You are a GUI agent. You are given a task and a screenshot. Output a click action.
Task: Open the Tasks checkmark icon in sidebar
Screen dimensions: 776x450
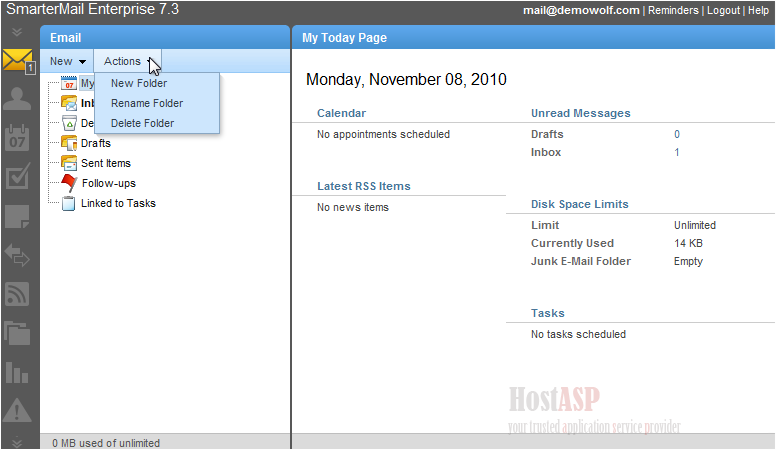point(17,176)
